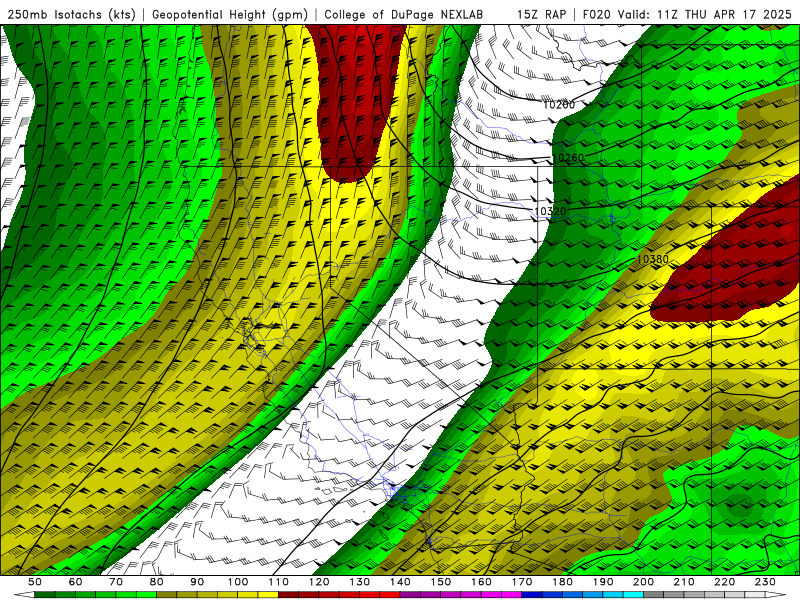Click the 60 value on the color scale

click(x=76, y=582)
